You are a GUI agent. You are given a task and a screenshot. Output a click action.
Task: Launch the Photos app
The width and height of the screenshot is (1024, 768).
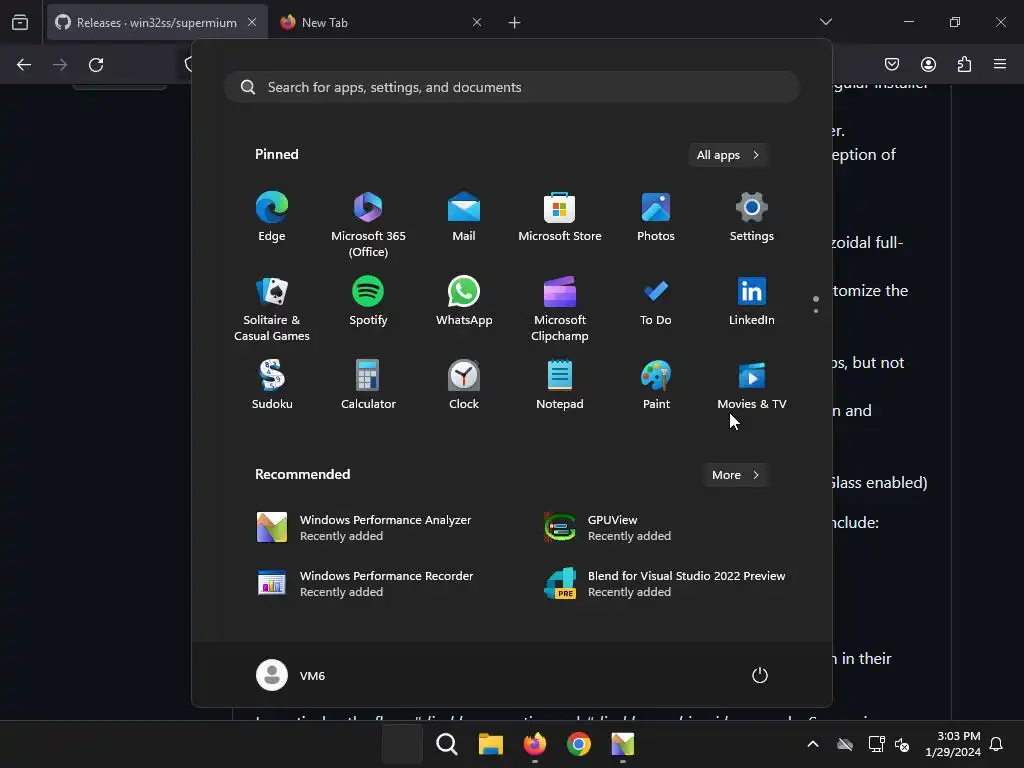tap(656, 217)
